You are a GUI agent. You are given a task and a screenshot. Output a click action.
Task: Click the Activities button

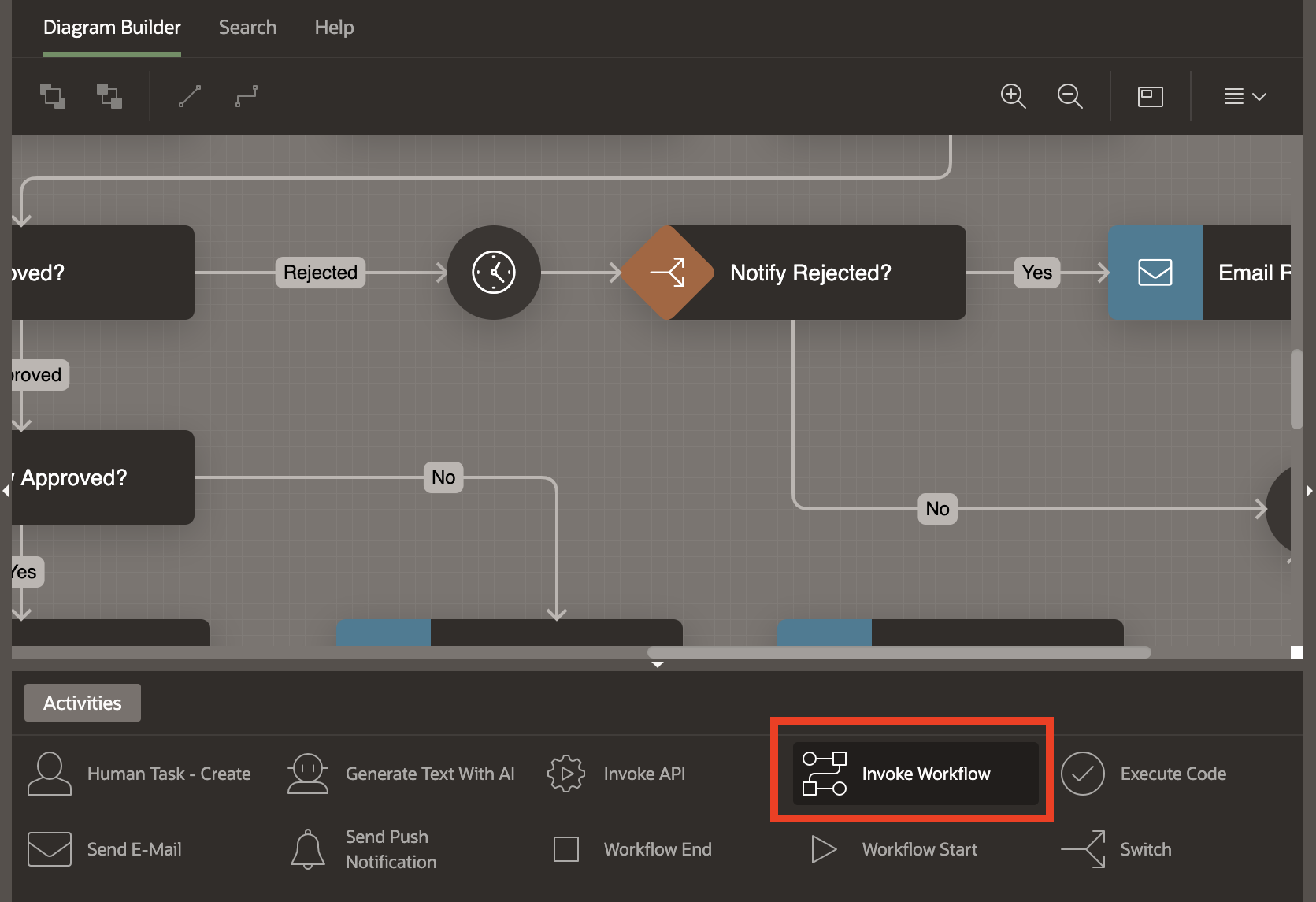83,703
